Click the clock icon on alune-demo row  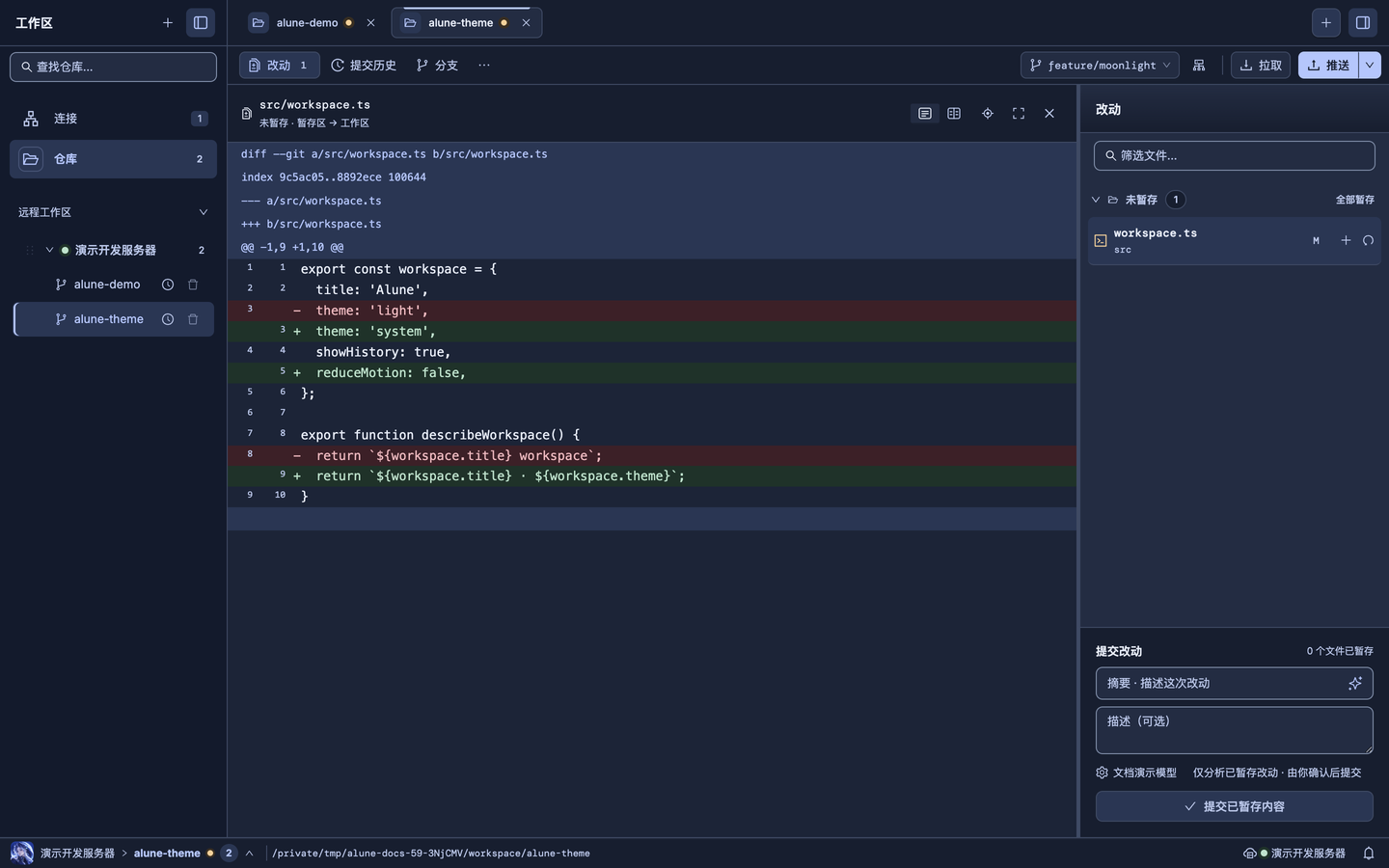point(168,285)
